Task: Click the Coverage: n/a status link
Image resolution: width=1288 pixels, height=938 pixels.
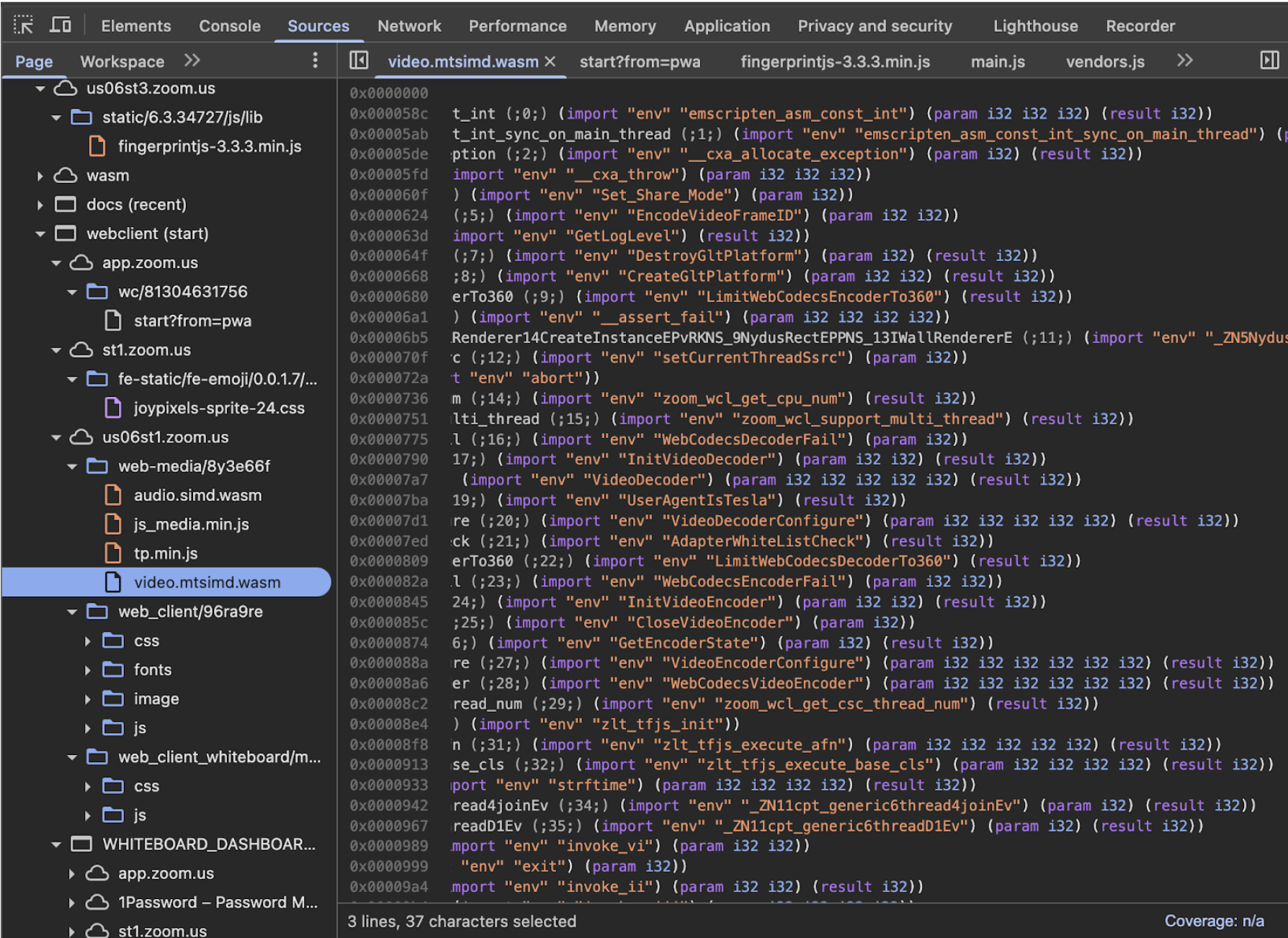Action: click(1214, 921)
